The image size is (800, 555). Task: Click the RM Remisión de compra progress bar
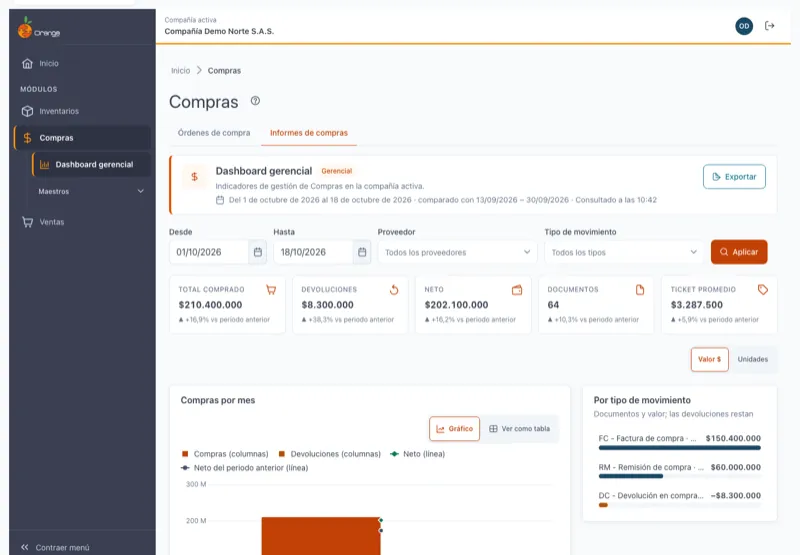coord(679,476)
